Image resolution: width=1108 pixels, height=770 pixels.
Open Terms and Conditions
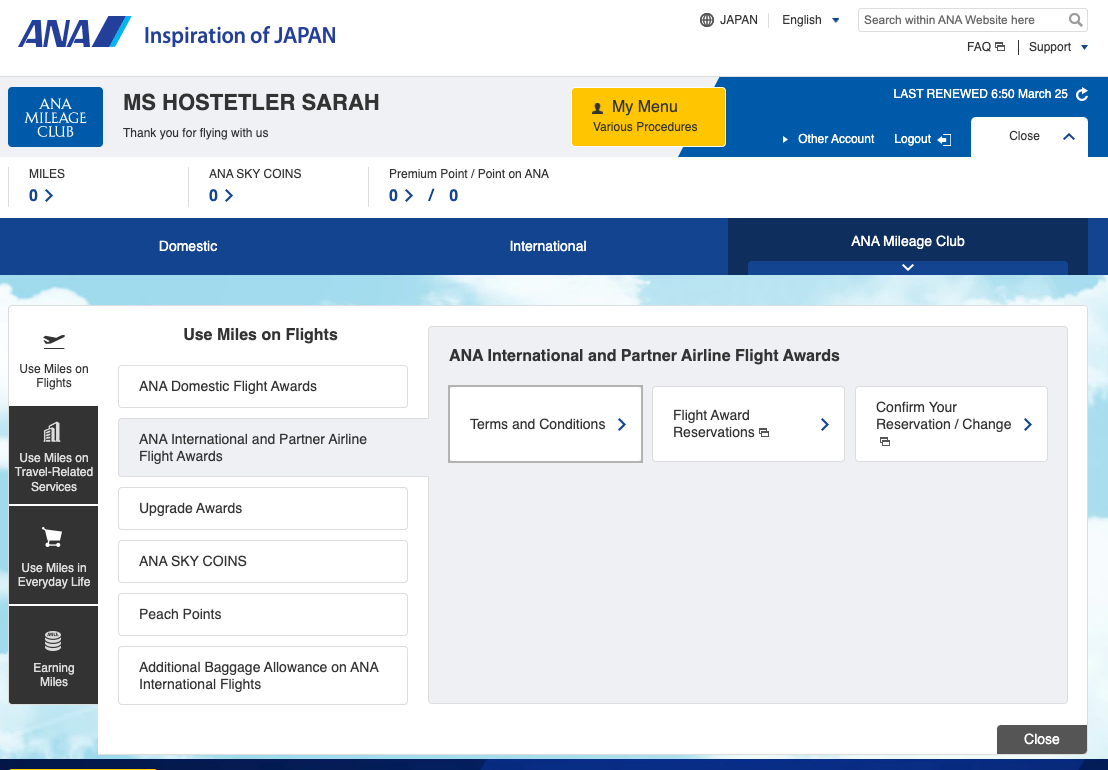[x=545, y=424]
